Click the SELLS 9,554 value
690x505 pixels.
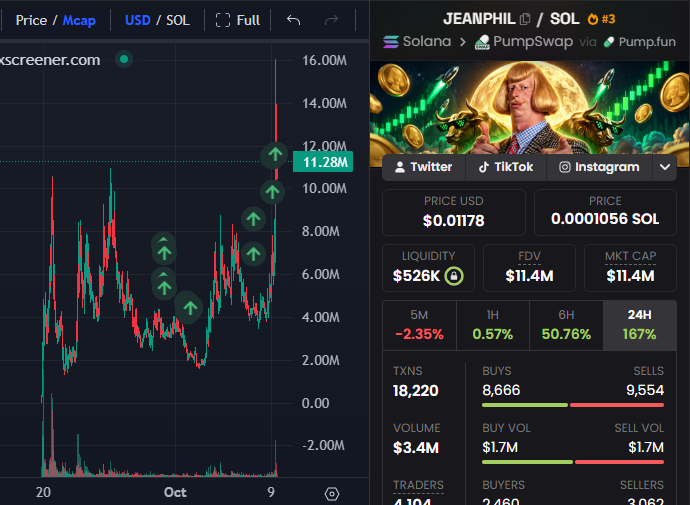[x=645, y=390]
